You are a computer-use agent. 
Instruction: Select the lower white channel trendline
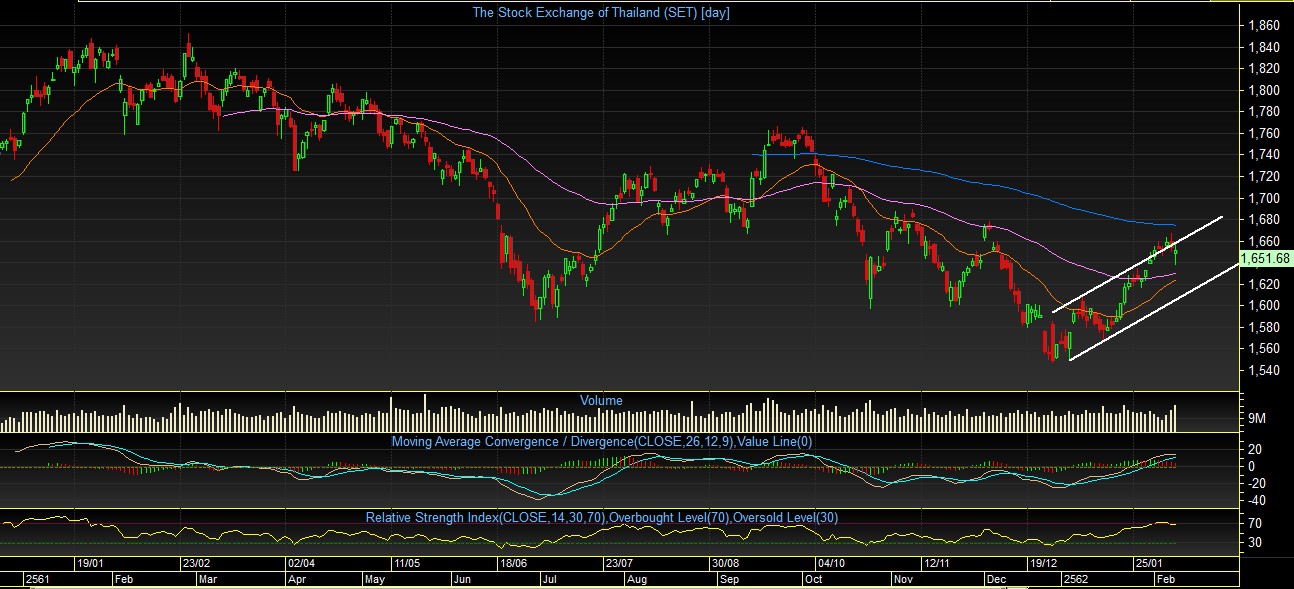[x=1154, y=313]
